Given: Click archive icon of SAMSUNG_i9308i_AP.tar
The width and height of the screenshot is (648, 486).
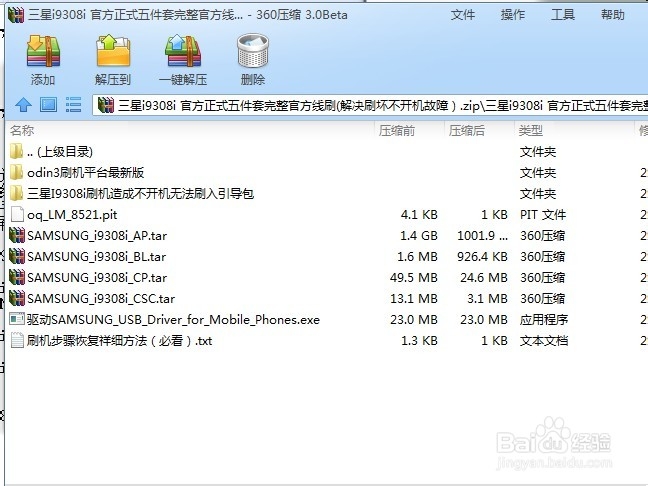Looking at the screenshot, I should [17, 236].
